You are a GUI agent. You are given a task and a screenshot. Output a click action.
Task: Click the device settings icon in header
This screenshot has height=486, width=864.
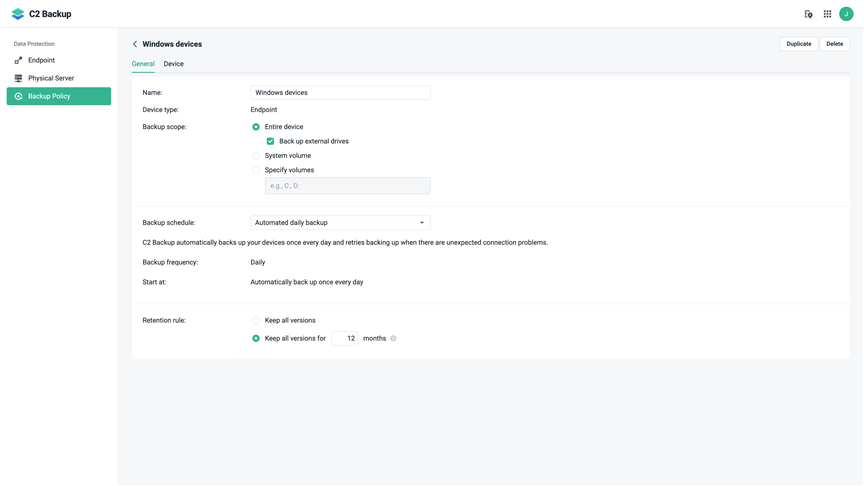808,14
